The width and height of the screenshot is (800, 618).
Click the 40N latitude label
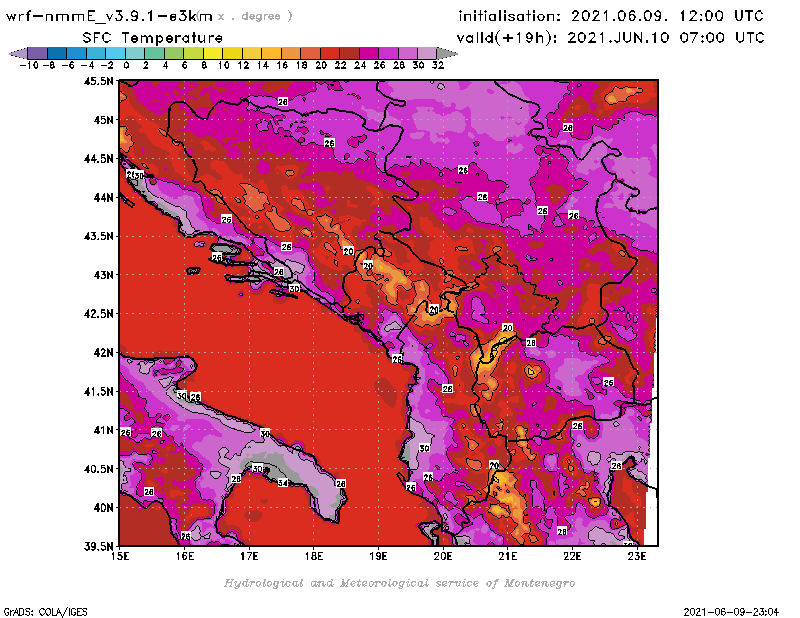coord(104,508)
